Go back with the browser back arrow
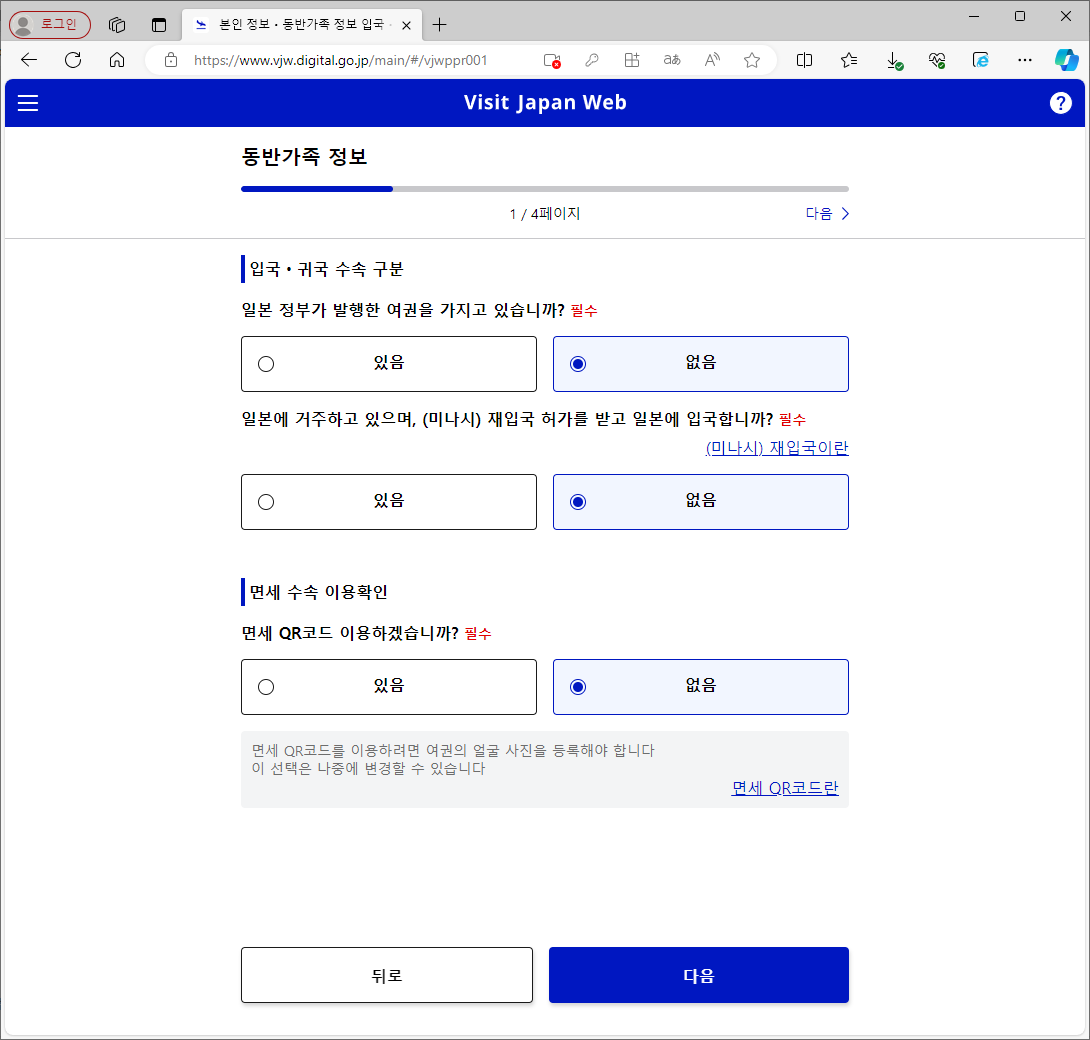Viewport: 1090px width, 1040px height. pos(29,60)
